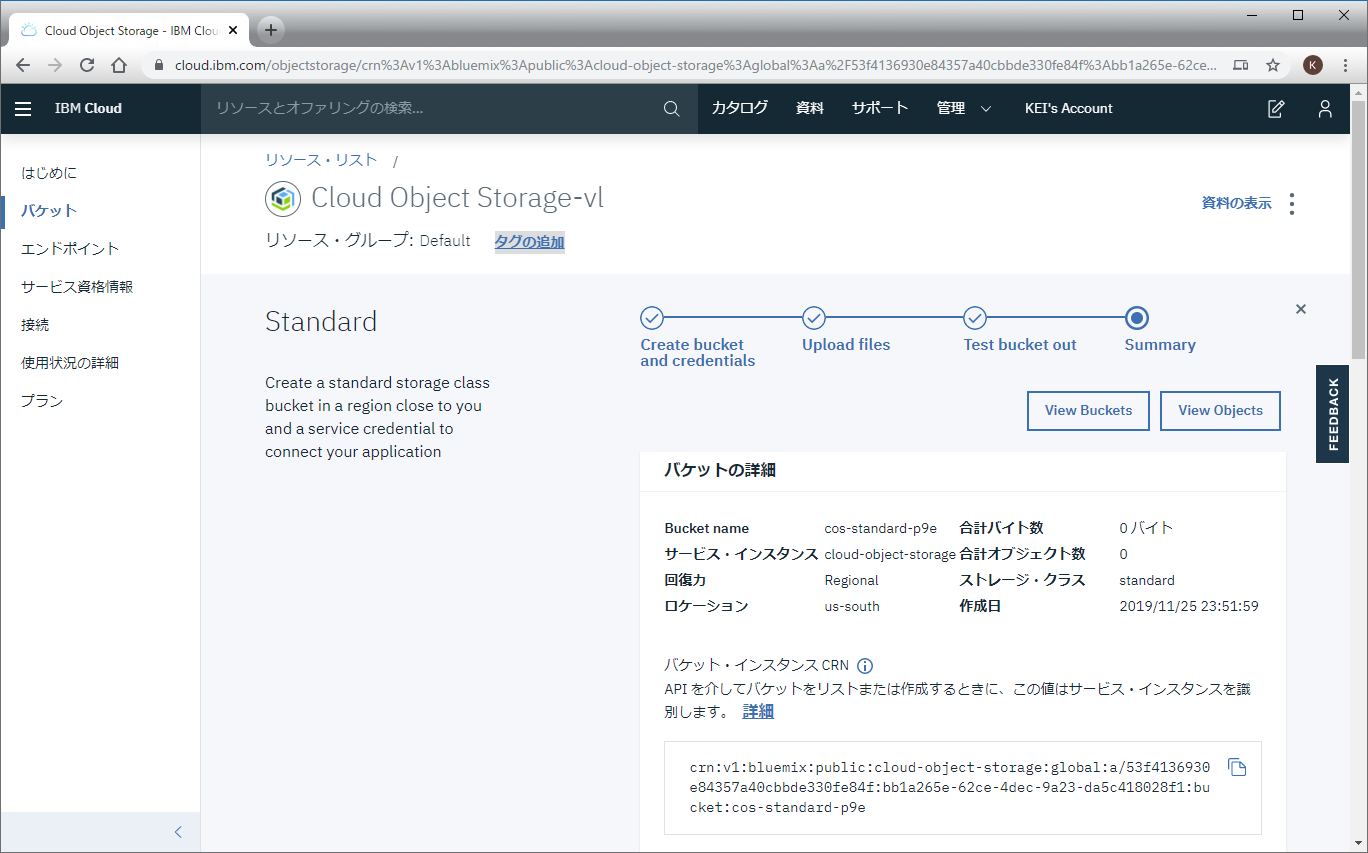Open the エンドポイント sidebar item

[x=70, y=249]
